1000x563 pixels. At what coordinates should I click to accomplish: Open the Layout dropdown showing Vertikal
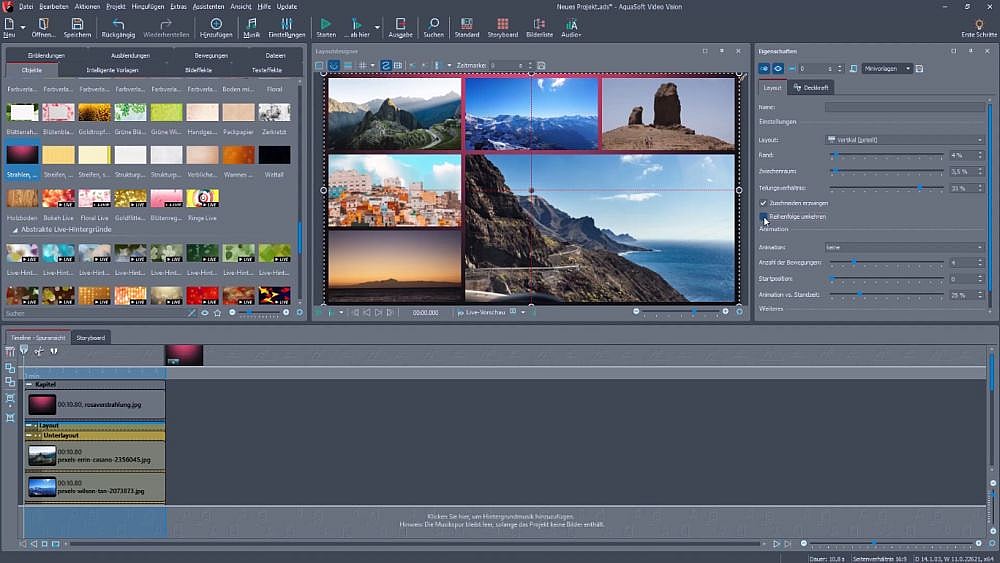[904, 140]
